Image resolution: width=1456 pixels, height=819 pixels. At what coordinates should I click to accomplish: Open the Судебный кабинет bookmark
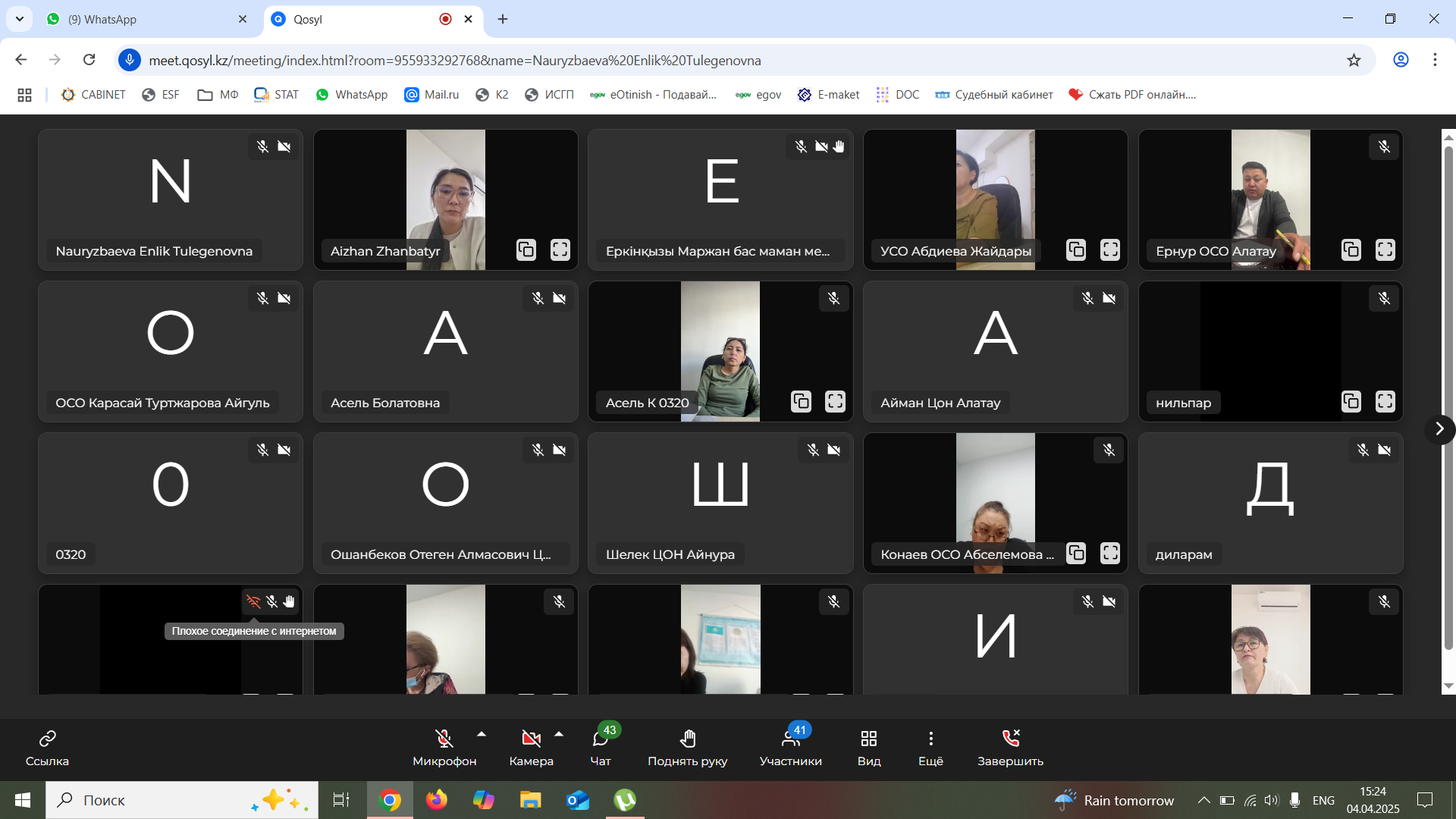pyautogui.click(x=994, y=95)
